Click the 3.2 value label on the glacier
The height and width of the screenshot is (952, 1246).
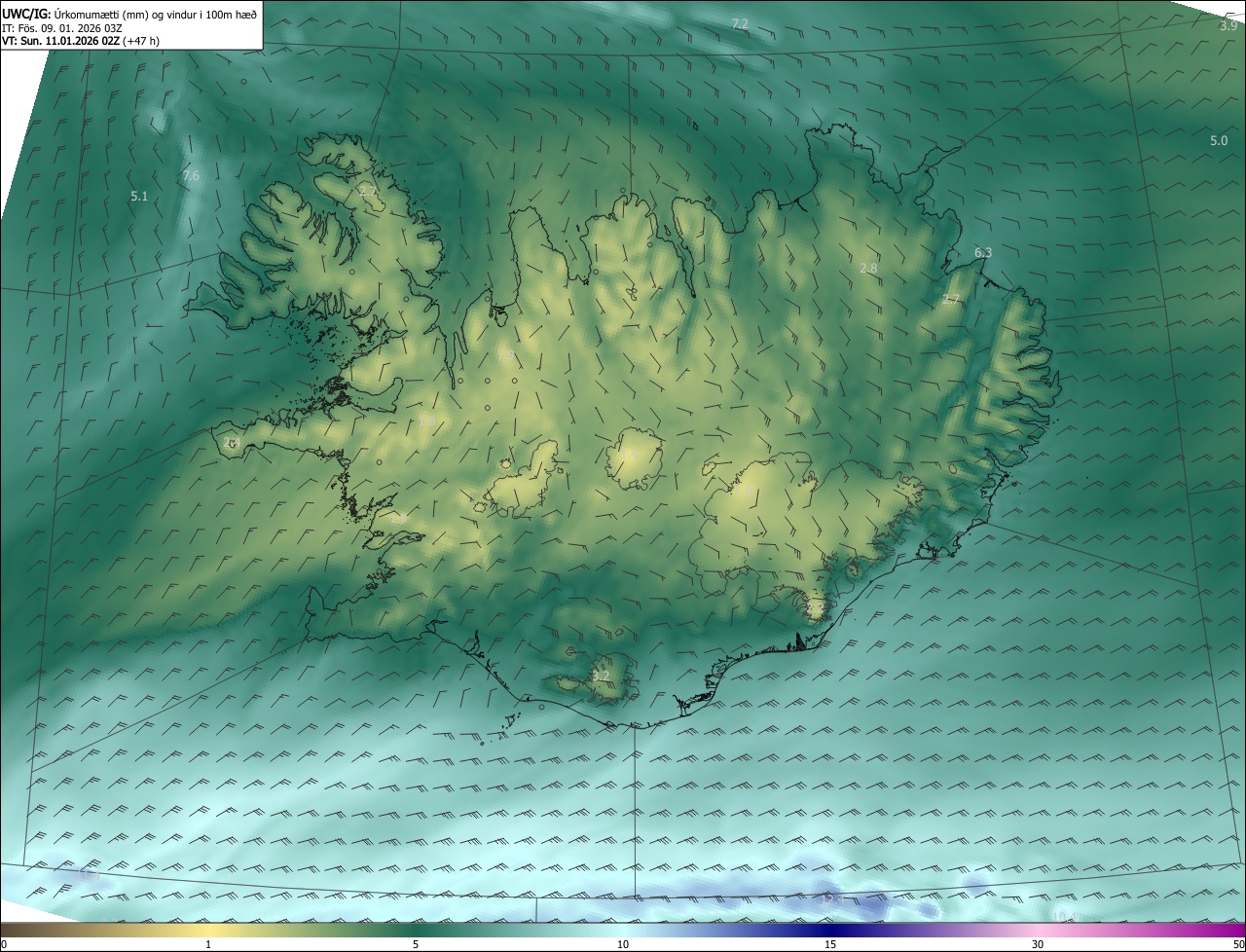point(601,676)
